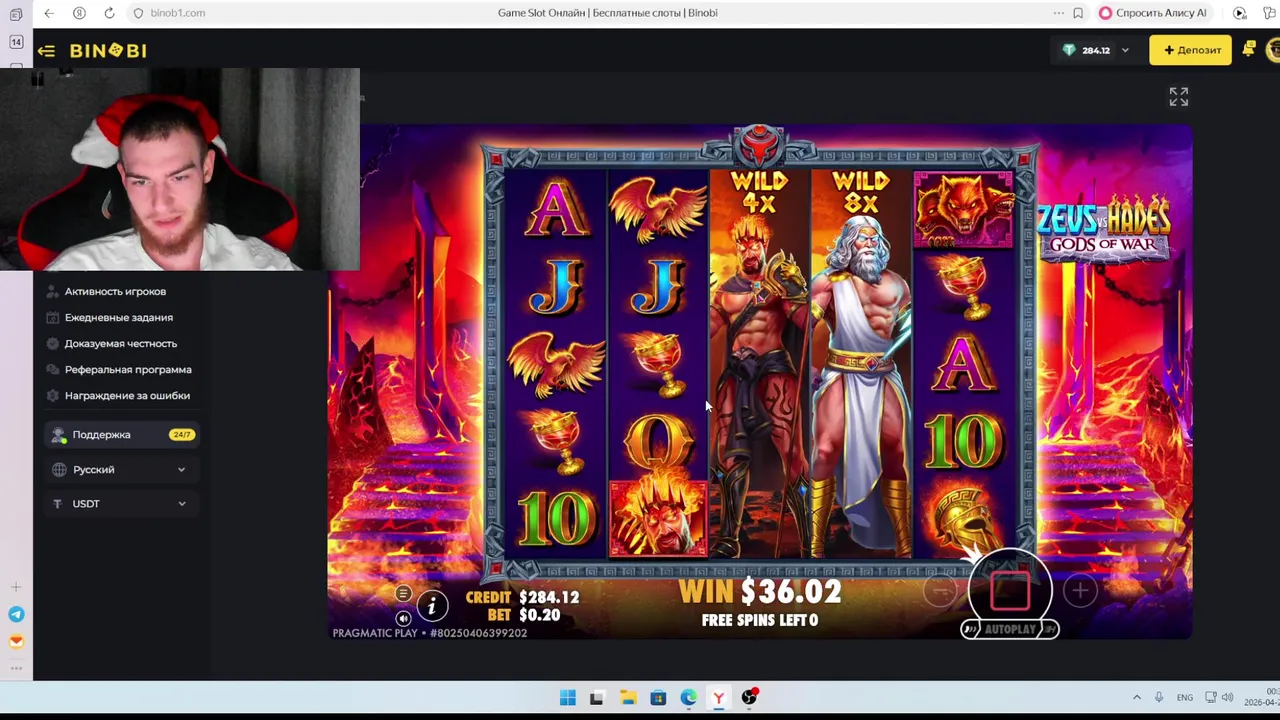The image size is (1280, 720).
Task: Open the notifications bell
Action: [x=1249, y=49]
